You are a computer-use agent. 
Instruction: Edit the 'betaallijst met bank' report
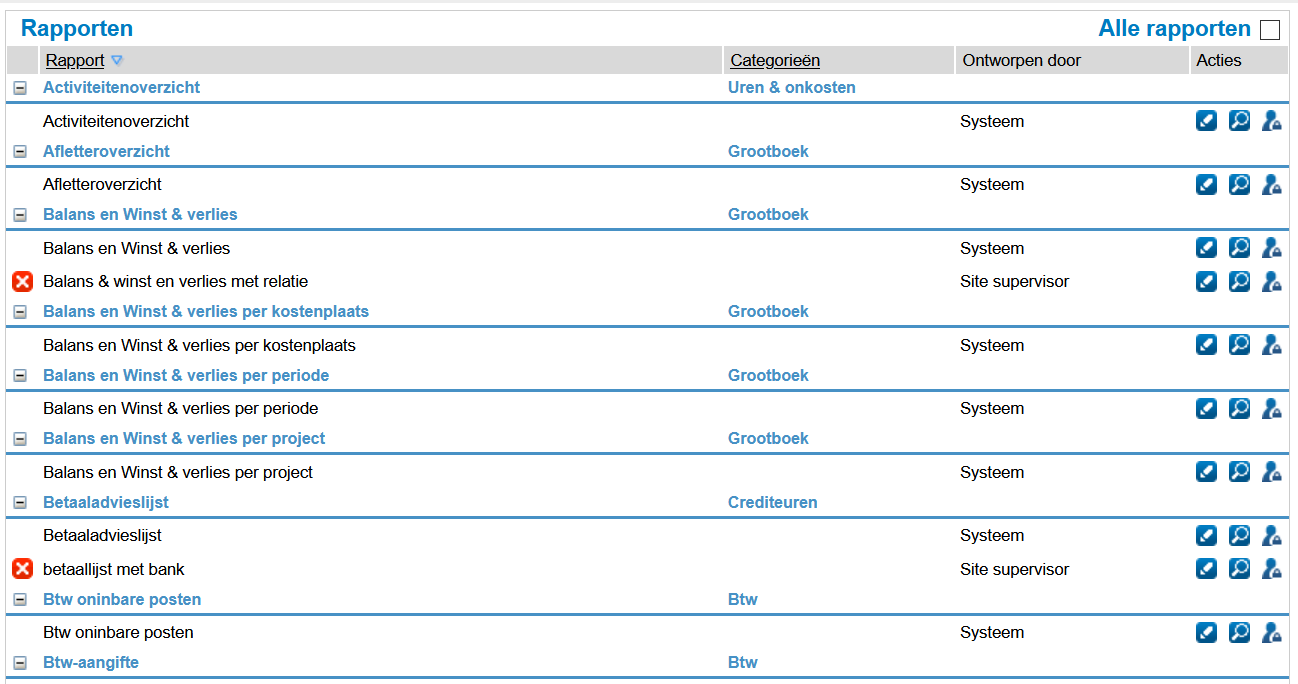point(1206,570)
